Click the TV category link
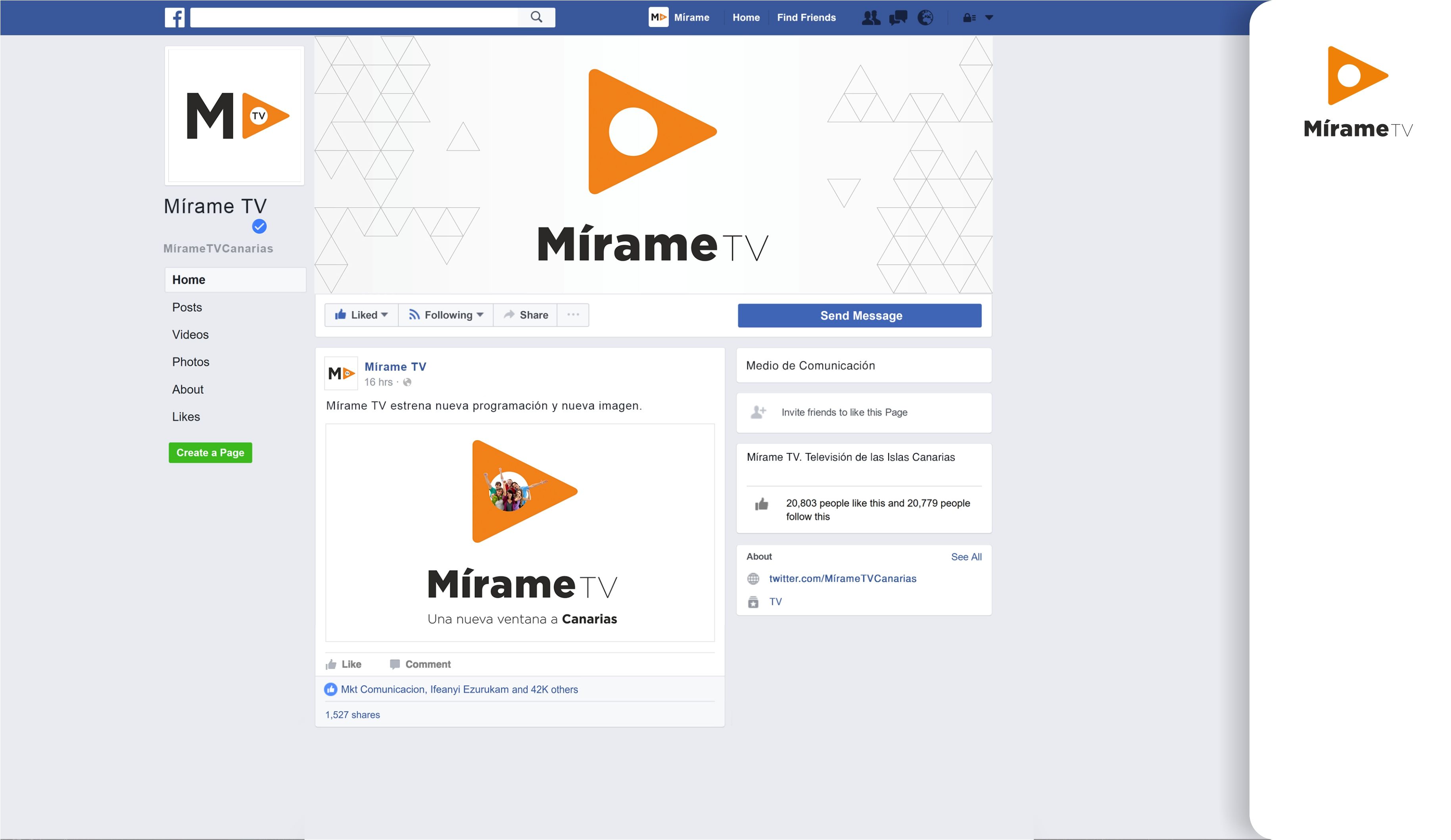 [775, 602]
